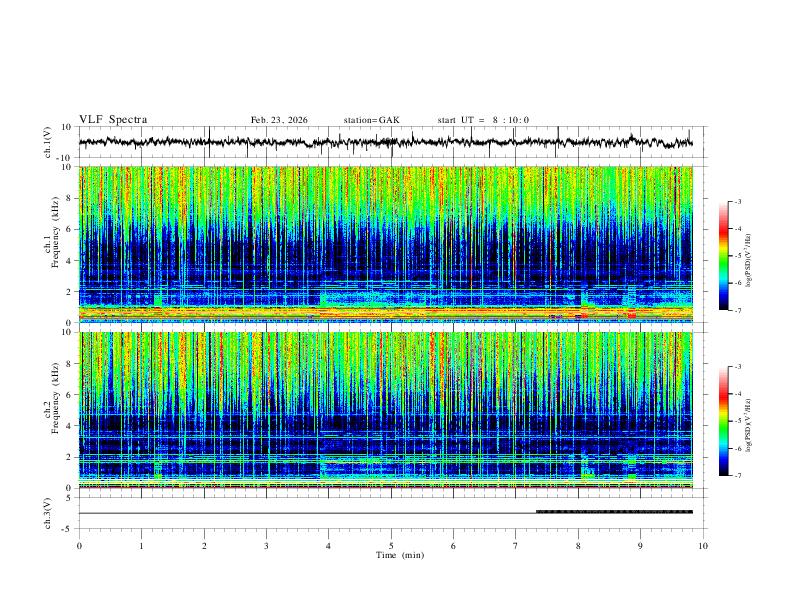The width and height of the screenshot is (792, 612).
Task: Click the "-5" tick on the ch.1 colorbar
Action: [737, 256]
